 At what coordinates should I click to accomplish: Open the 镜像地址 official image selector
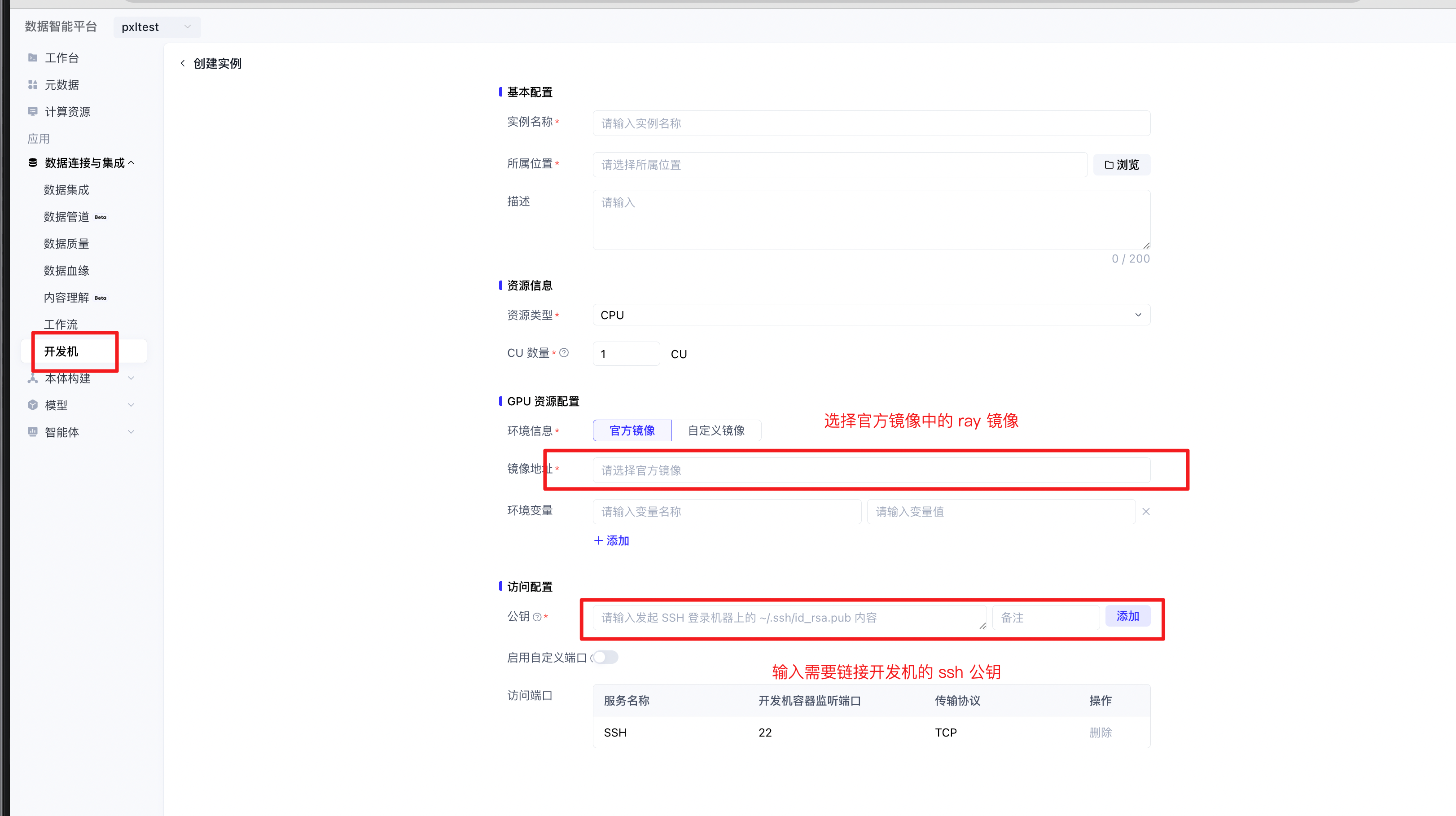pyautogui.click(x=871, y=470)
